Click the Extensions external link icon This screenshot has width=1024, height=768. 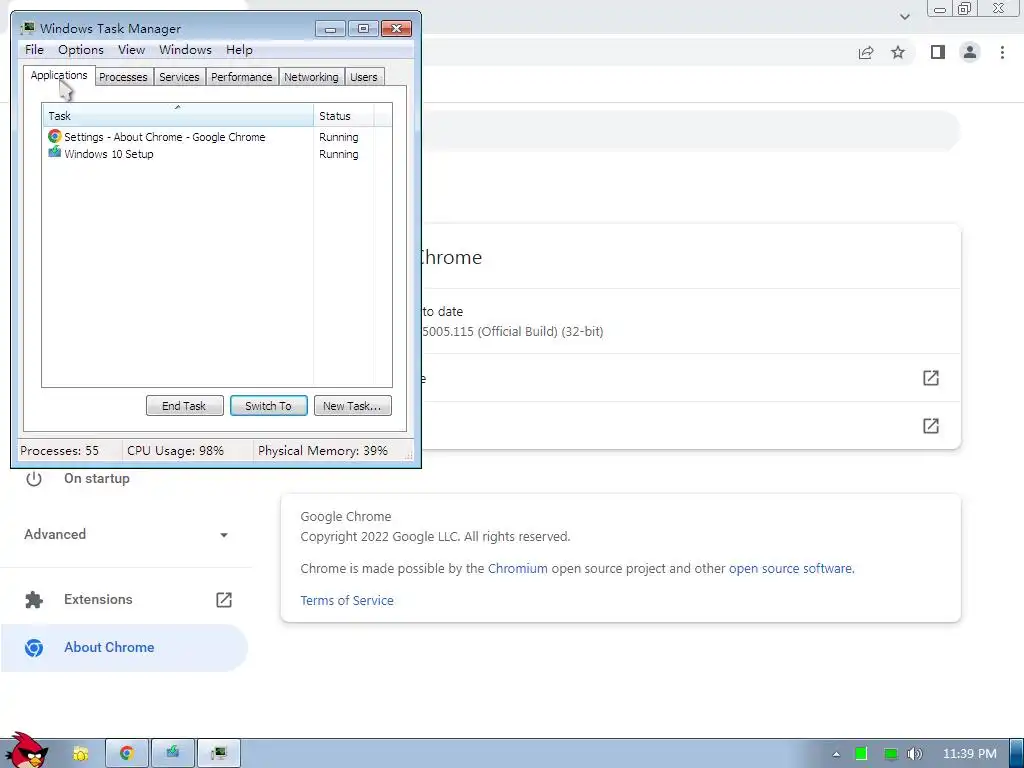[x=224, y=600]
